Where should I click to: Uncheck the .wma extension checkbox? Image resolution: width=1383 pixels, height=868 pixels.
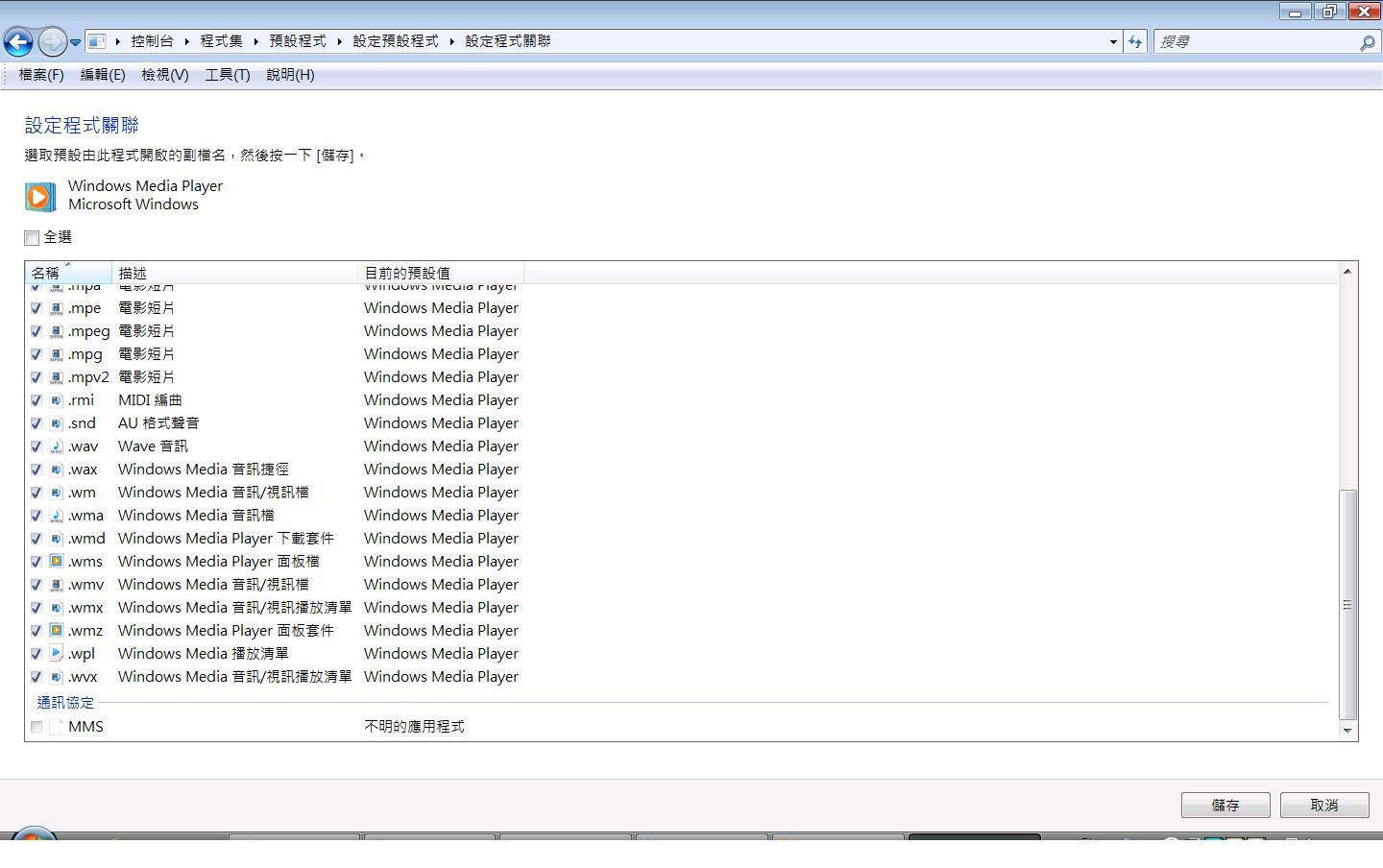[x=36, y=516]
